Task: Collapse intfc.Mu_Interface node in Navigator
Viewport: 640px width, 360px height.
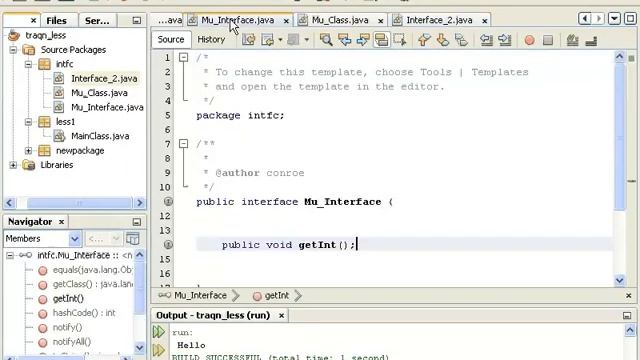Action: coord(10,256)
